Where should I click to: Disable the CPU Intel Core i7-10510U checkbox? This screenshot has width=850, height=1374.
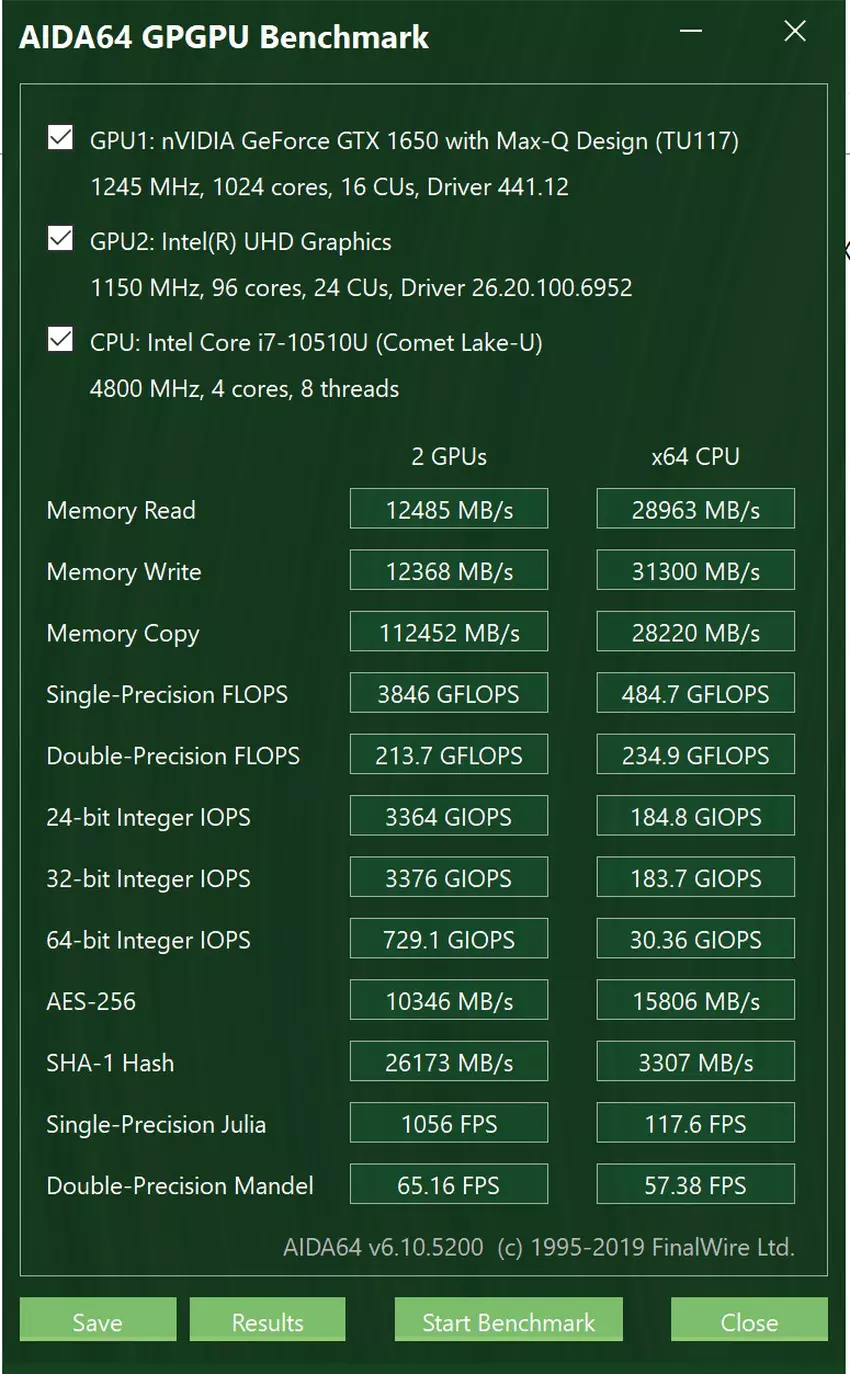[x=60, y=340]
